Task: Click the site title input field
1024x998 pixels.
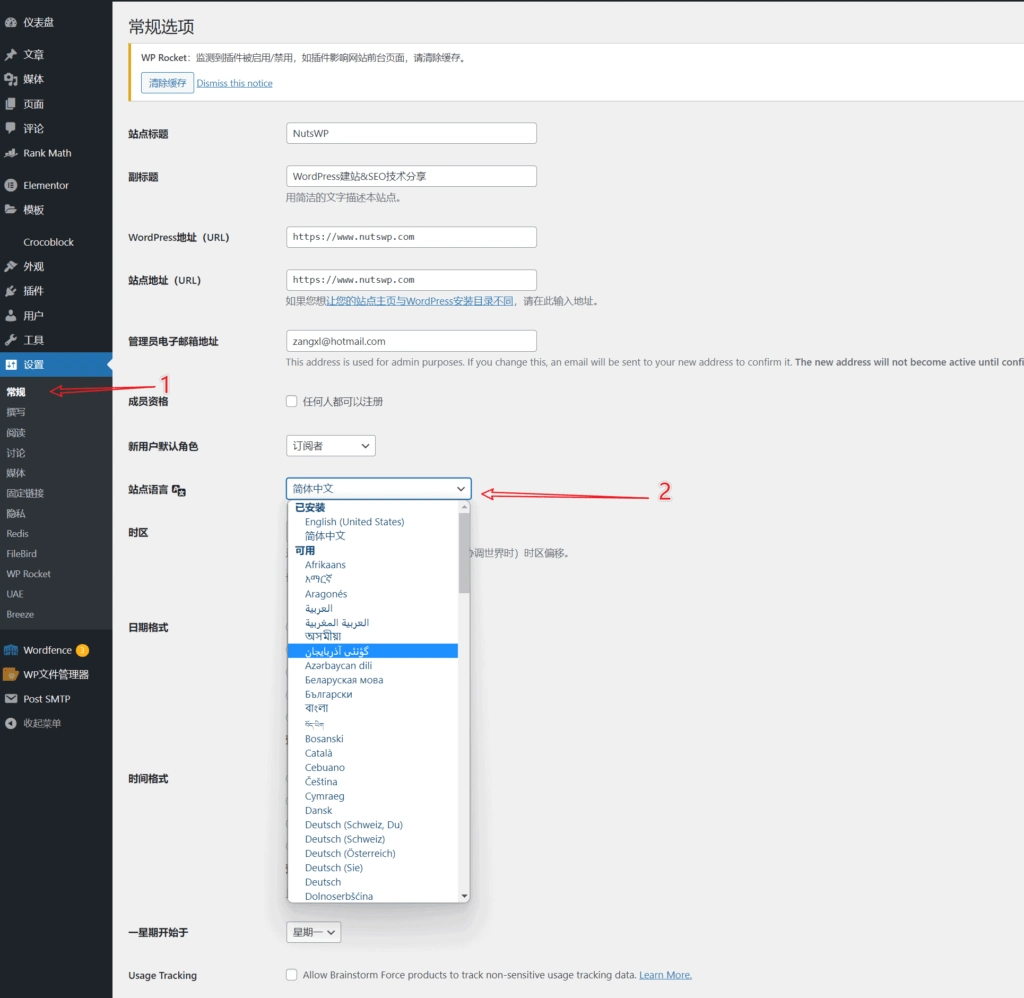Action: pos(411,133)
